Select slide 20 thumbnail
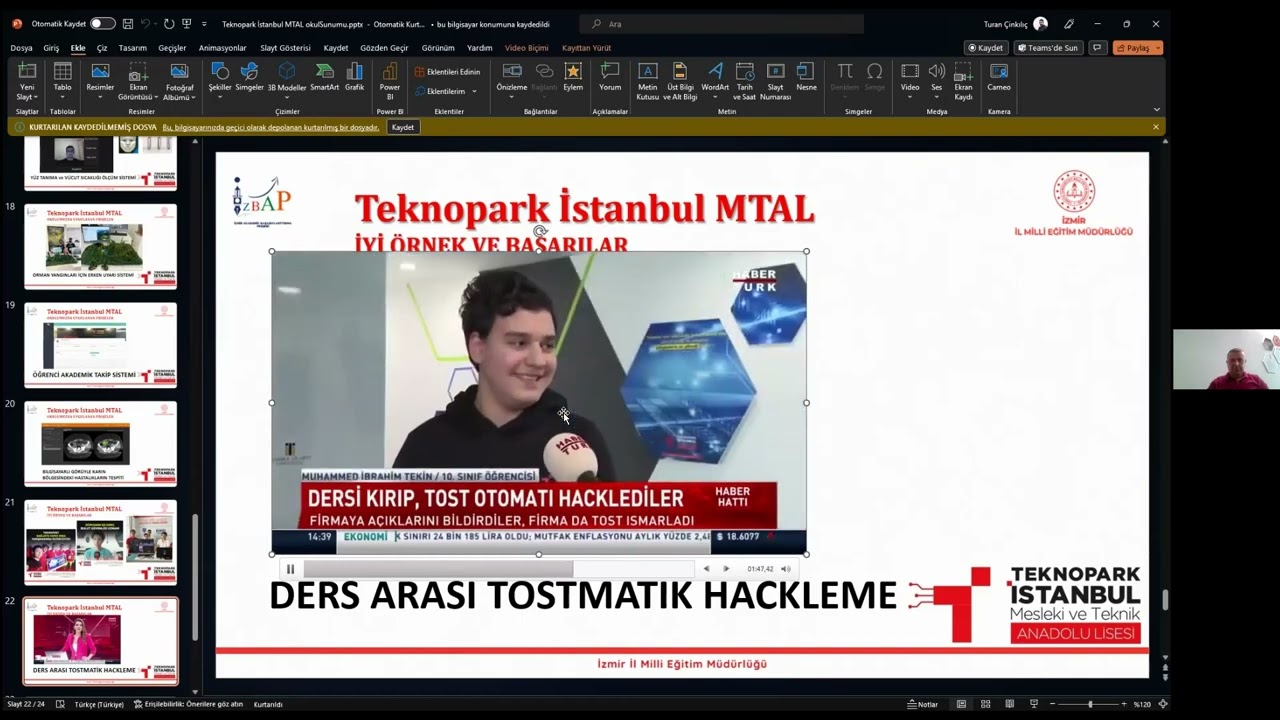Screen dimensions: 1280x720 tap(101, 443)
